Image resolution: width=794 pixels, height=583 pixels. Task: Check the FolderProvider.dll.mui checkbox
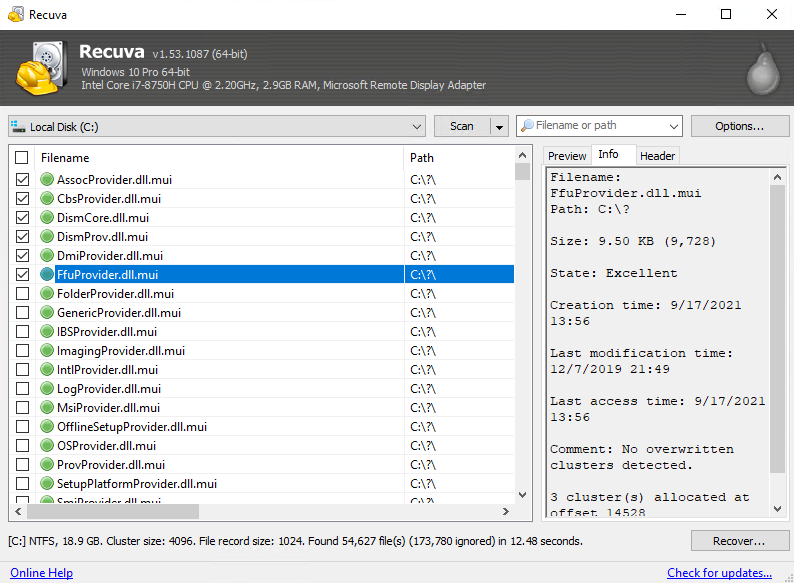coord(22,293)
